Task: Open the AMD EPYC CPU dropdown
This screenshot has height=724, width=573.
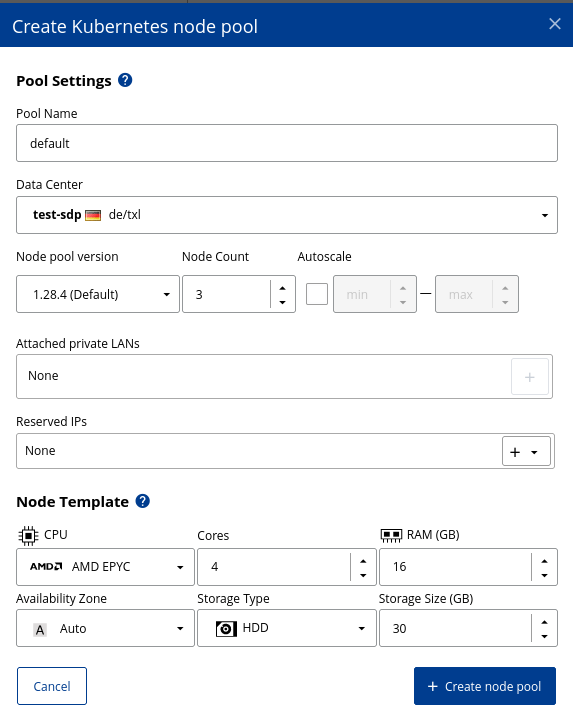Action: click(x=105, y=567)
